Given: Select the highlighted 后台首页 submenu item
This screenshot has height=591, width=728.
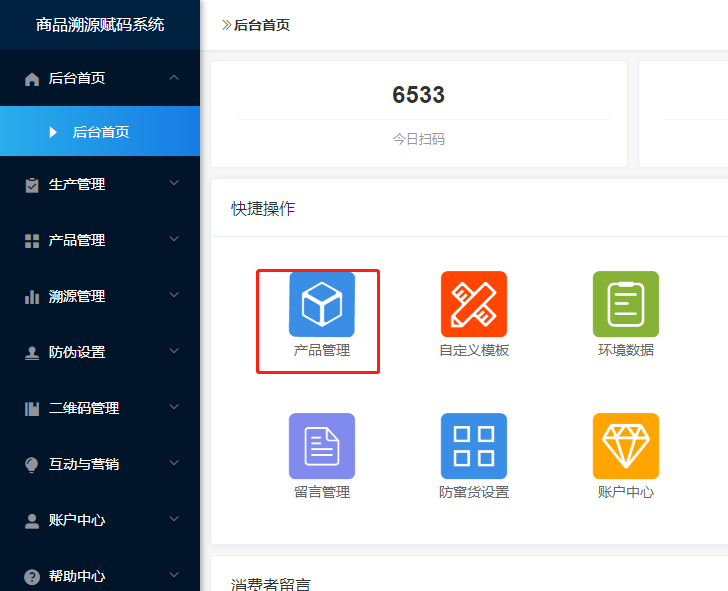Looking at the screenshot, I should pos(100,132).
